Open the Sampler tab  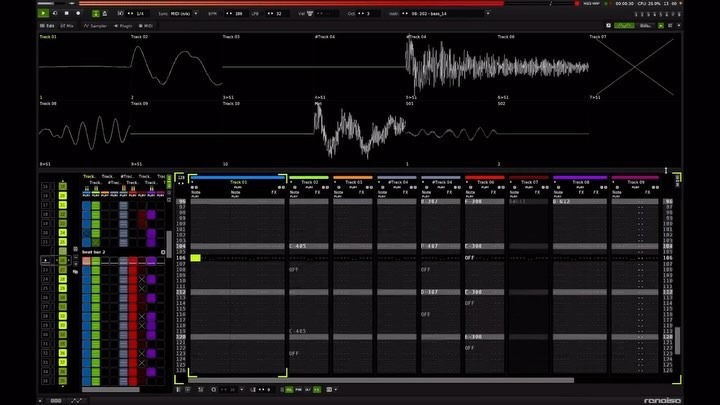point(94,25)
